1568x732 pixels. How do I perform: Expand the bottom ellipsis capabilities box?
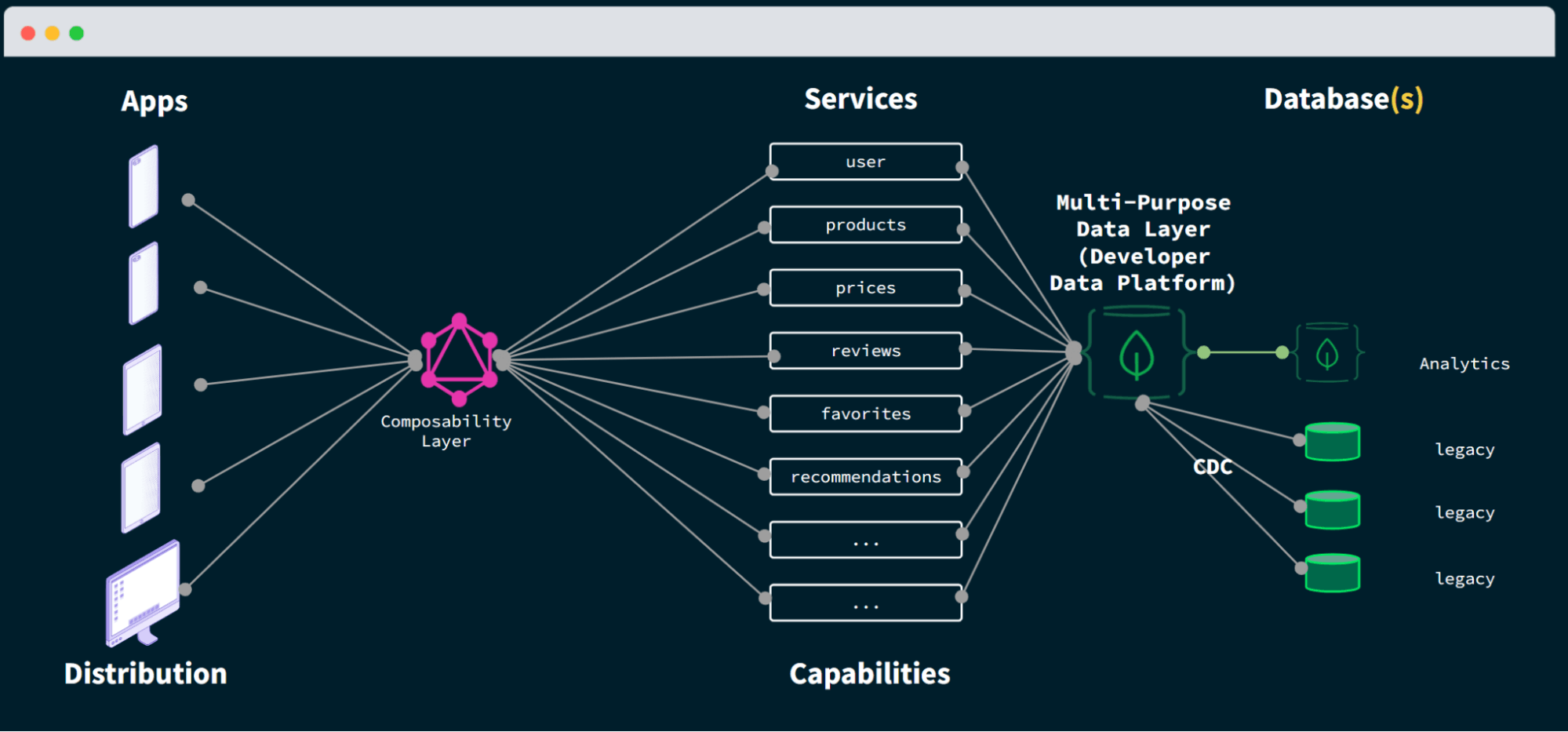(865, 603)
